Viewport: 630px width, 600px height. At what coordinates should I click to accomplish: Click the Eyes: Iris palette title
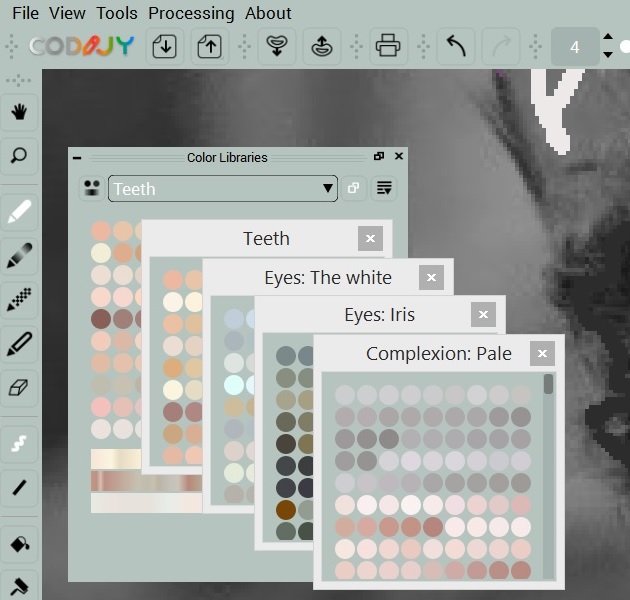[380, 315]
